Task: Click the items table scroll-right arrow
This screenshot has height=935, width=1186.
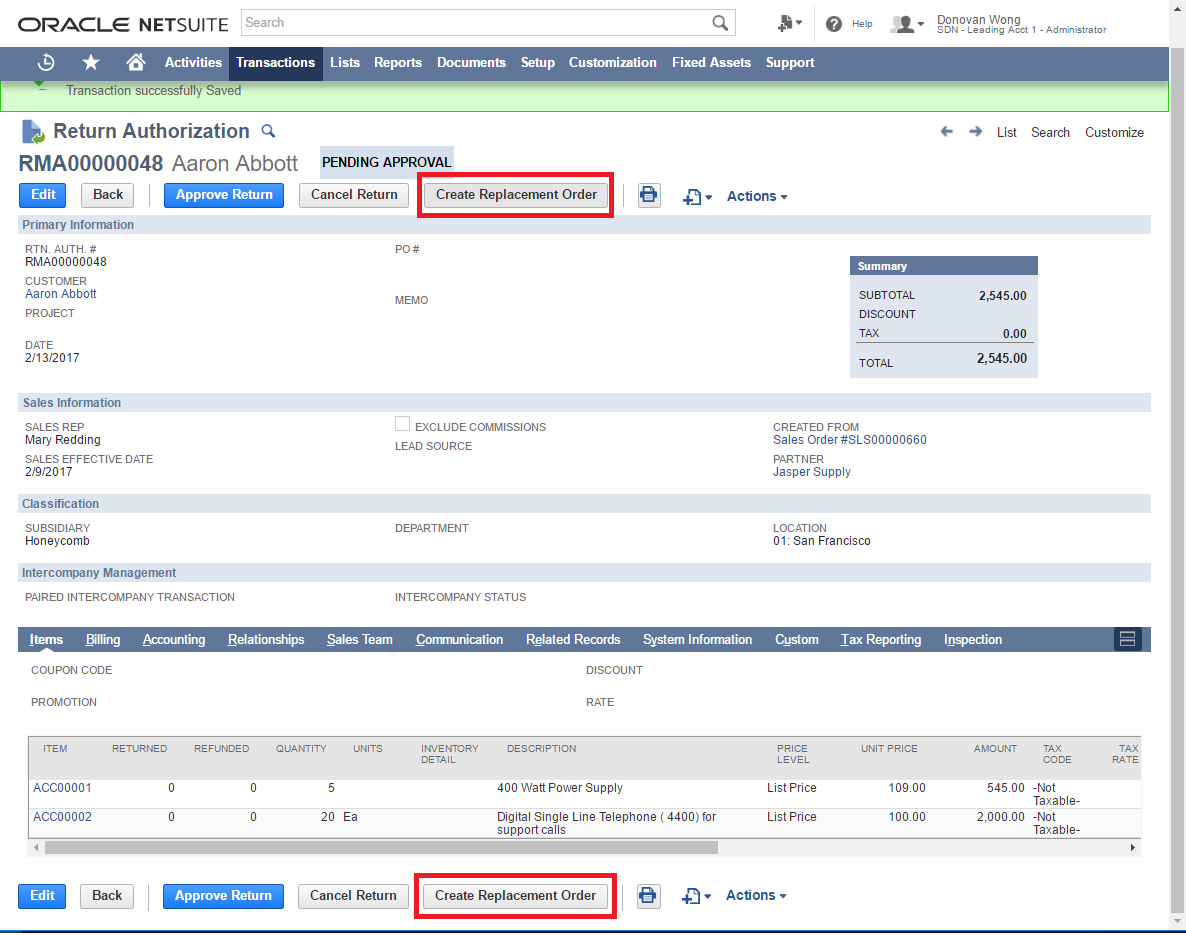Action: tap(1132, 847)
